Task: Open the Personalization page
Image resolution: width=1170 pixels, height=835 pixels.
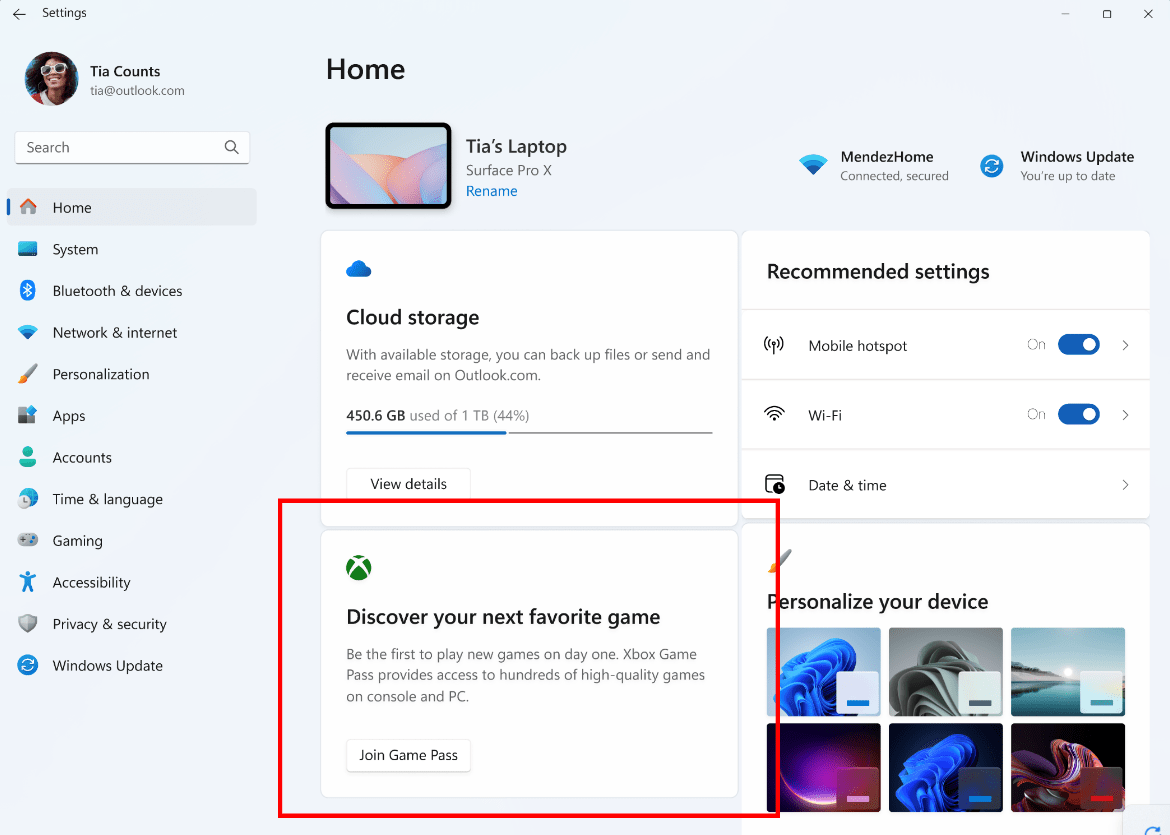Action: click(132, 374)
